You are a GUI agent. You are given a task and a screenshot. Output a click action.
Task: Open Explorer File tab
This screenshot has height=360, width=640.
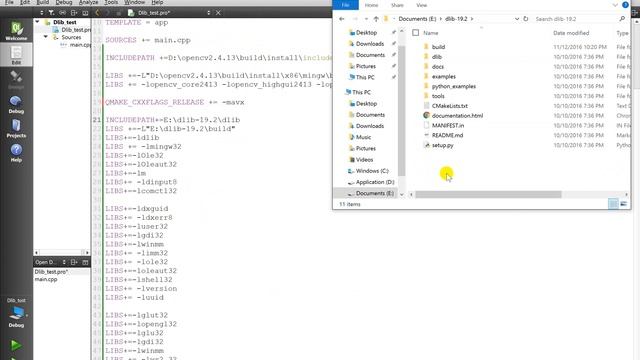tap(345, 5)
